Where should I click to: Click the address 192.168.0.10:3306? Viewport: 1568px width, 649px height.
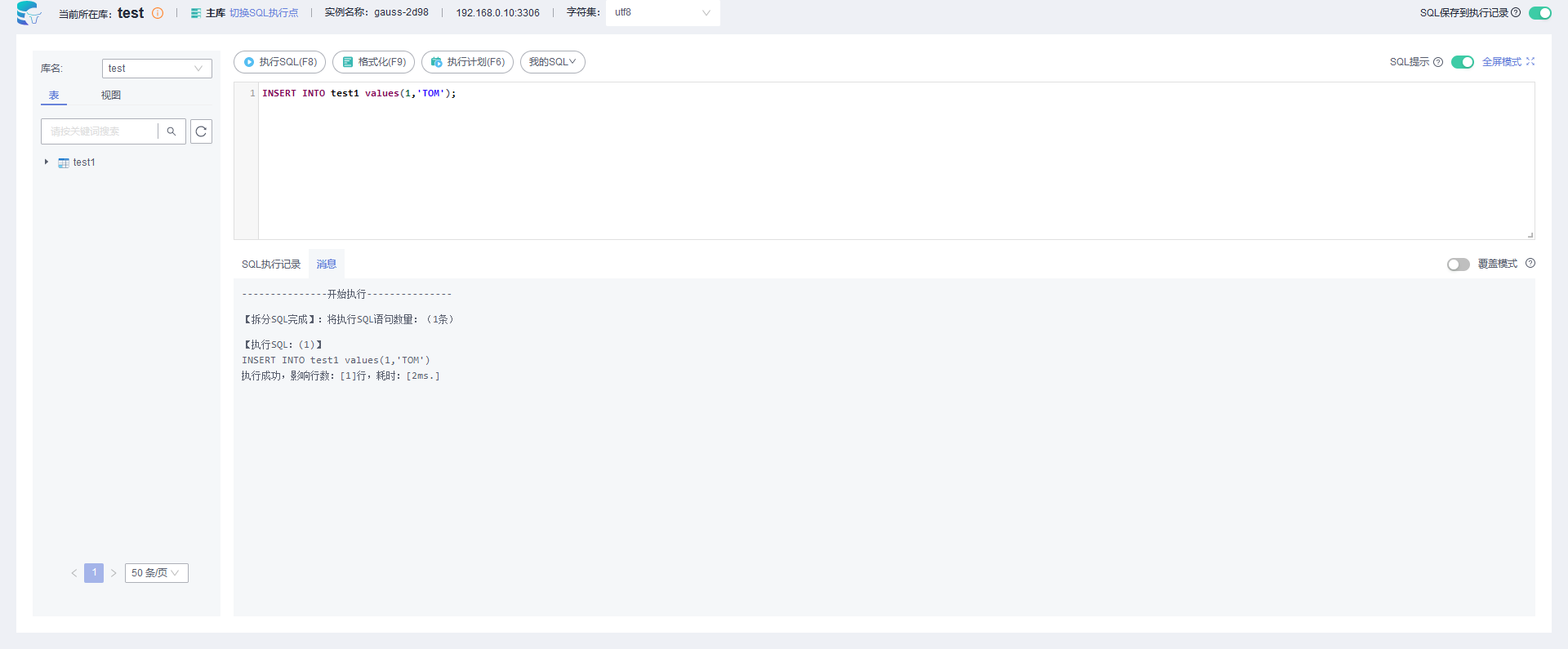(x=498, y=13)
